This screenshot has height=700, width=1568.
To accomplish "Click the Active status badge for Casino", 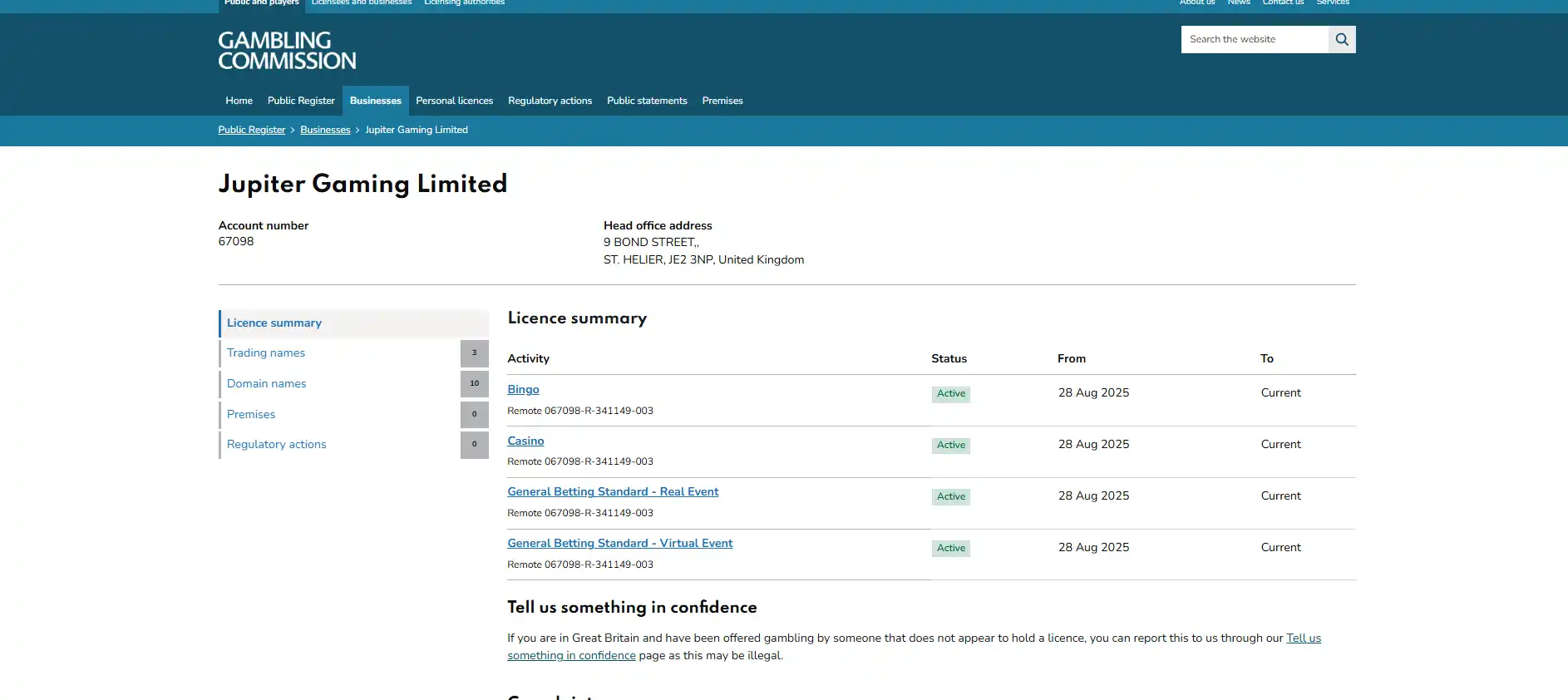I will (x=951, y=446).
